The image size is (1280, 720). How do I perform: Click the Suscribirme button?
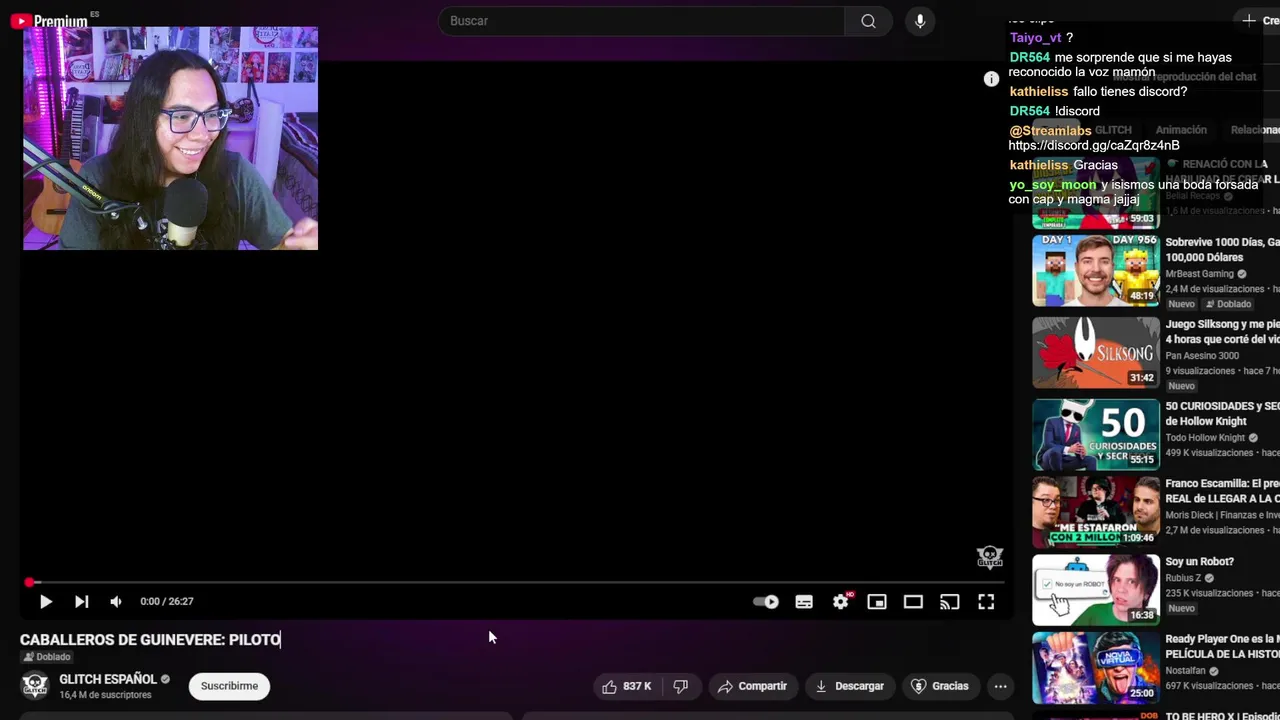229,686
